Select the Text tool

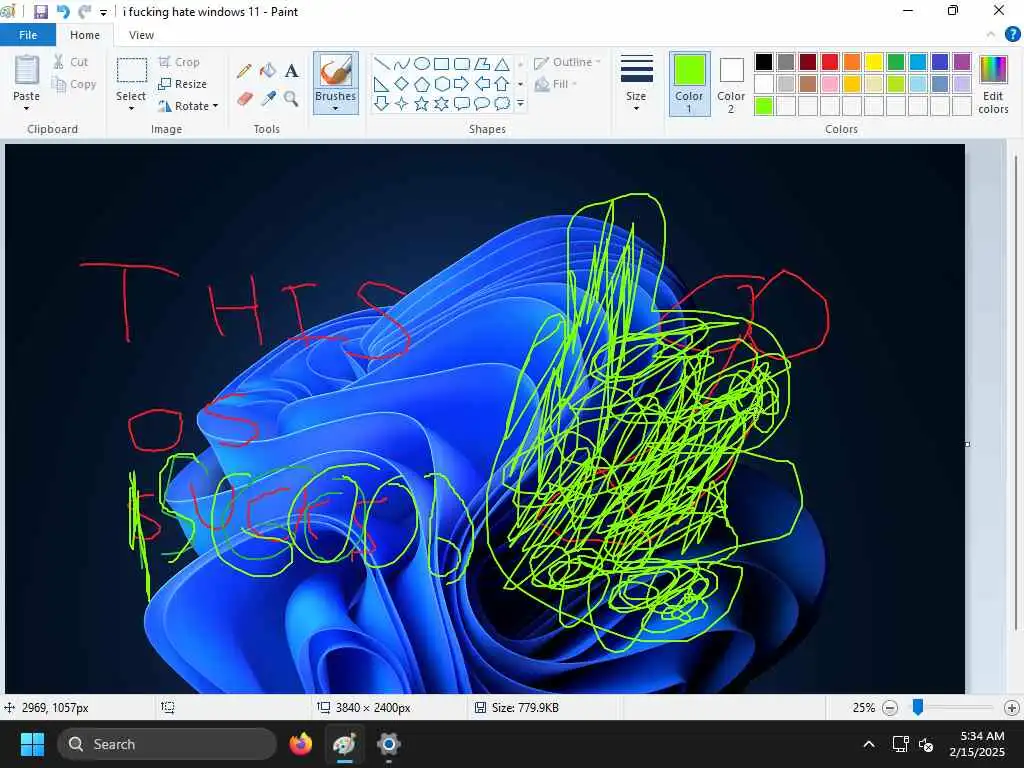pos(291,71)
